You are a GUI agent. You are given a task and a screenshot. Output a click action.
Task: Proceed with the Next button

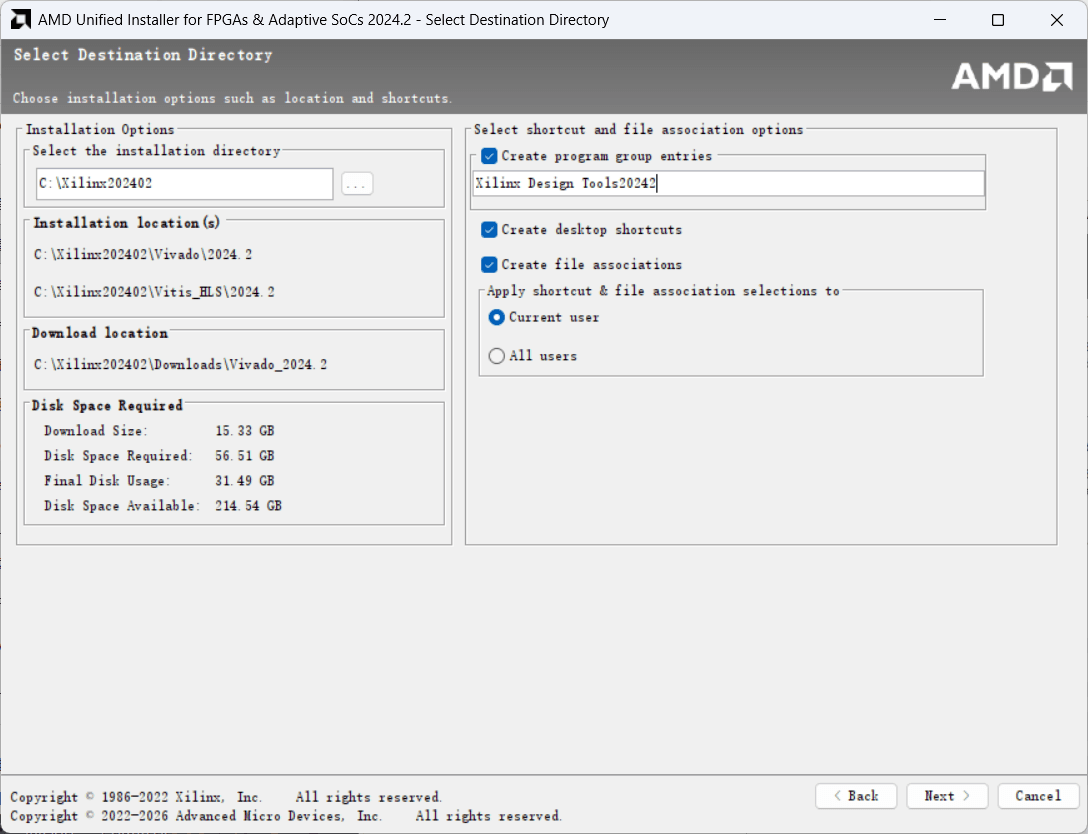[x=946, y=796]
